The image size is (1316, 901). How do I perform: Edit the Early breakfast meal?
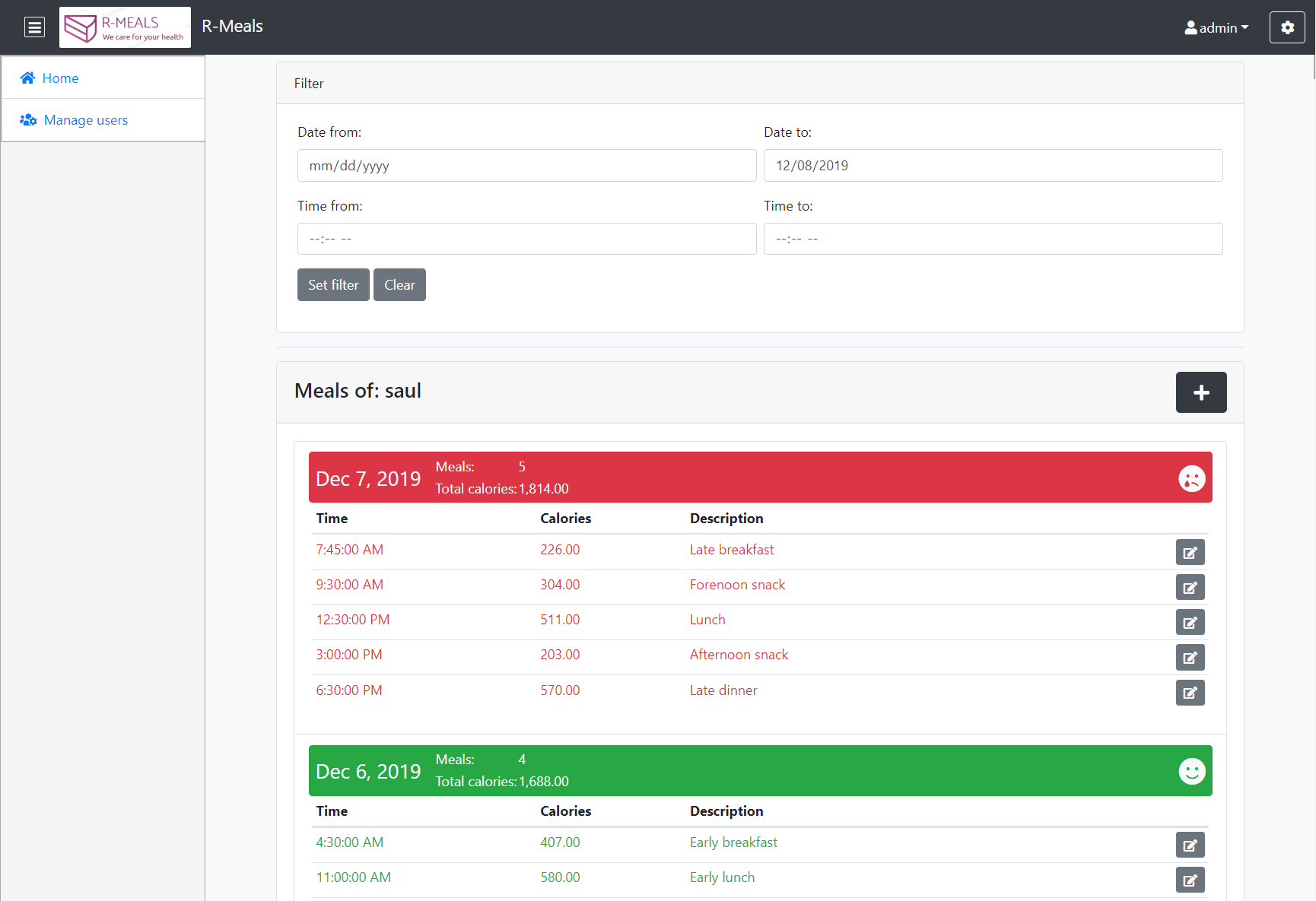pos(1190,845)
